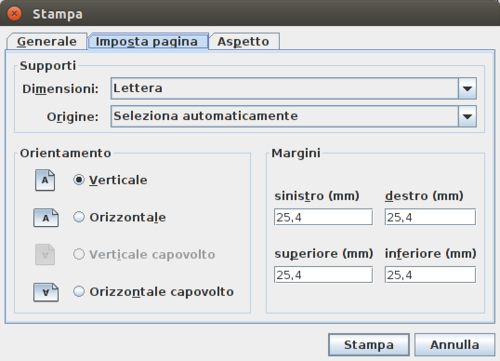The width and height of the screenshot is (500, 361).
Task: Click the Dimensioni: label
Action: (x=60, y=89)
